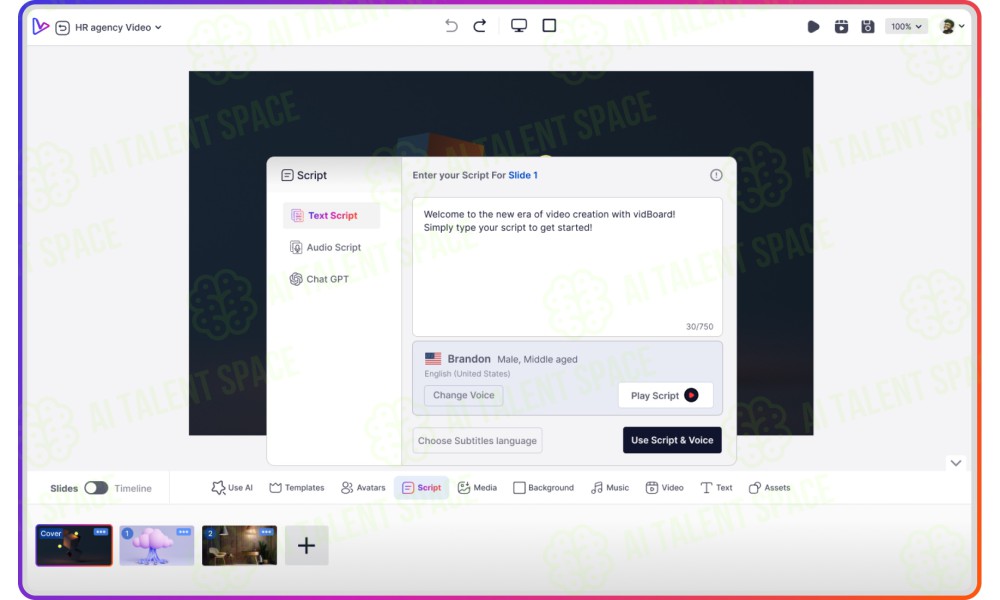Select slide 2 thumbnail with room

coord(239,546)
